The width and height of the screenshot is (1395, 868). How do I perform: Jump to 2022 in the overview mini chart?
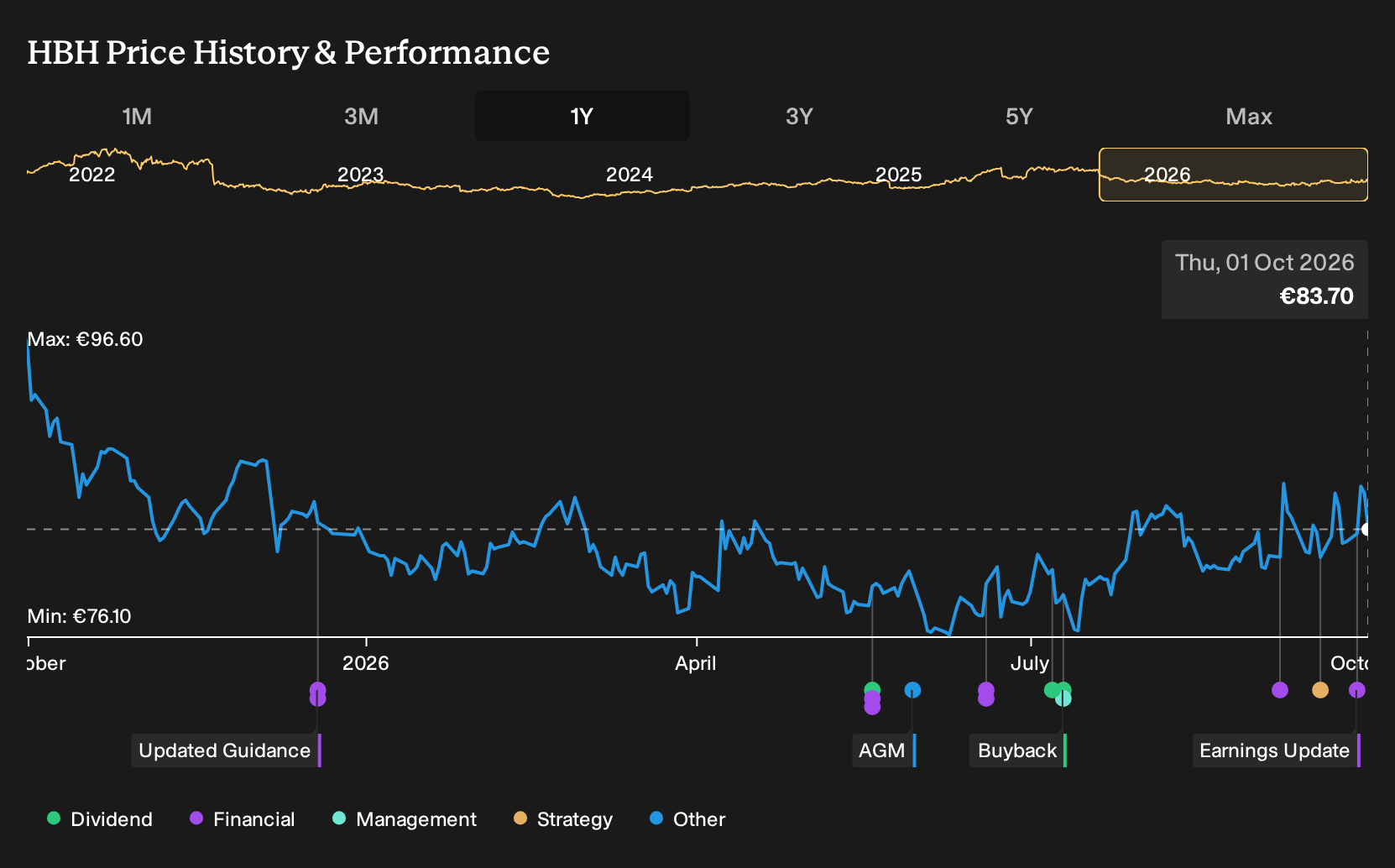click(92, 175)
